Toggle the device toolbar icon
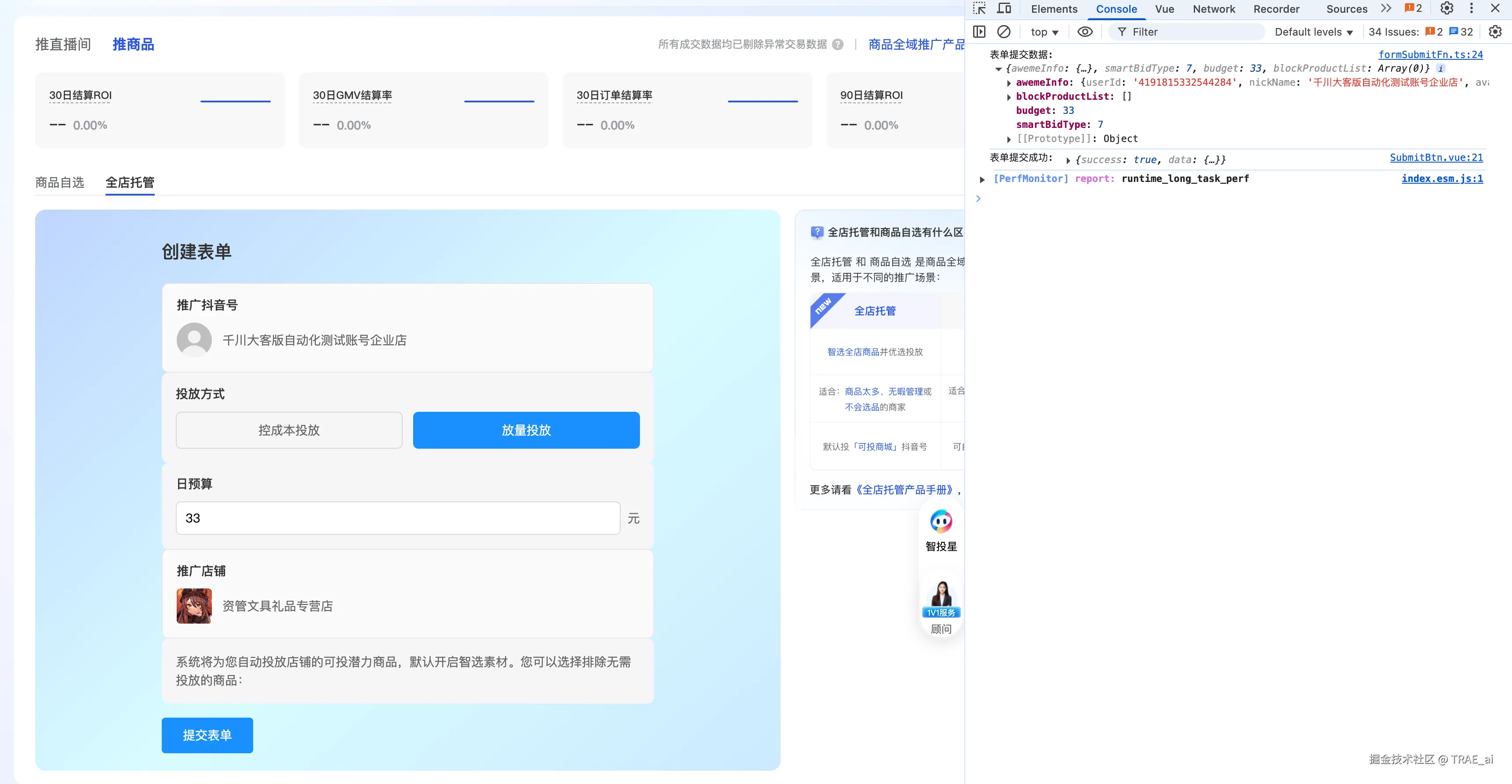 pyautogui.click(x=1004, y=9)
